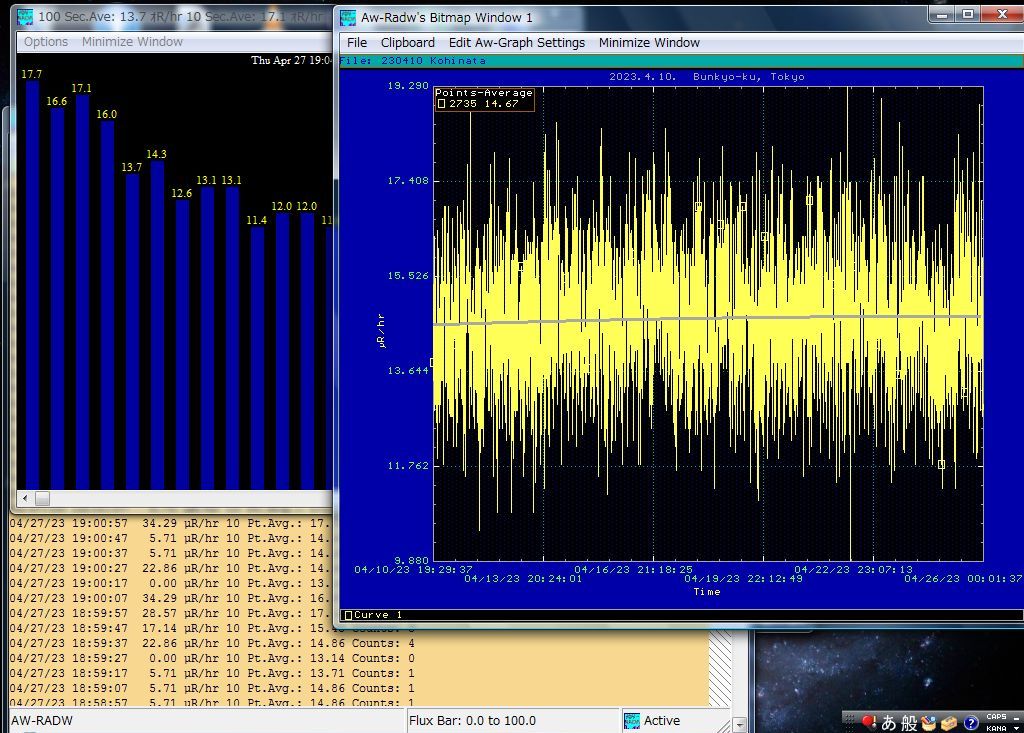Click the red IME pad icon
Image resolution: width=1024 pixels, height=733 pixels.
868,722
